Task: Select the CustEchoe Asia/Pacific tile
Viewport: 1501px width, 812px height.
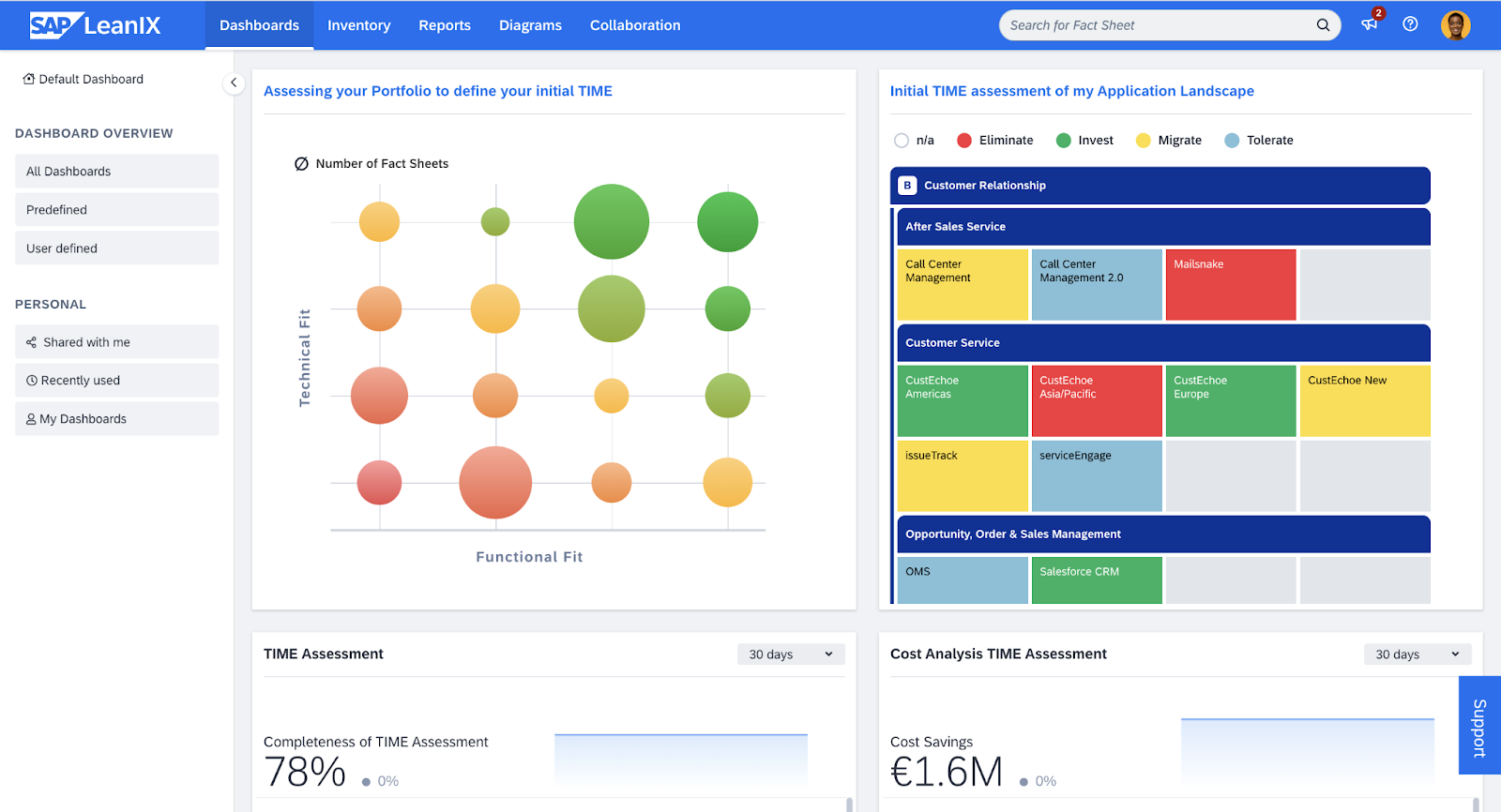Action: click(x=1097, y=401)
